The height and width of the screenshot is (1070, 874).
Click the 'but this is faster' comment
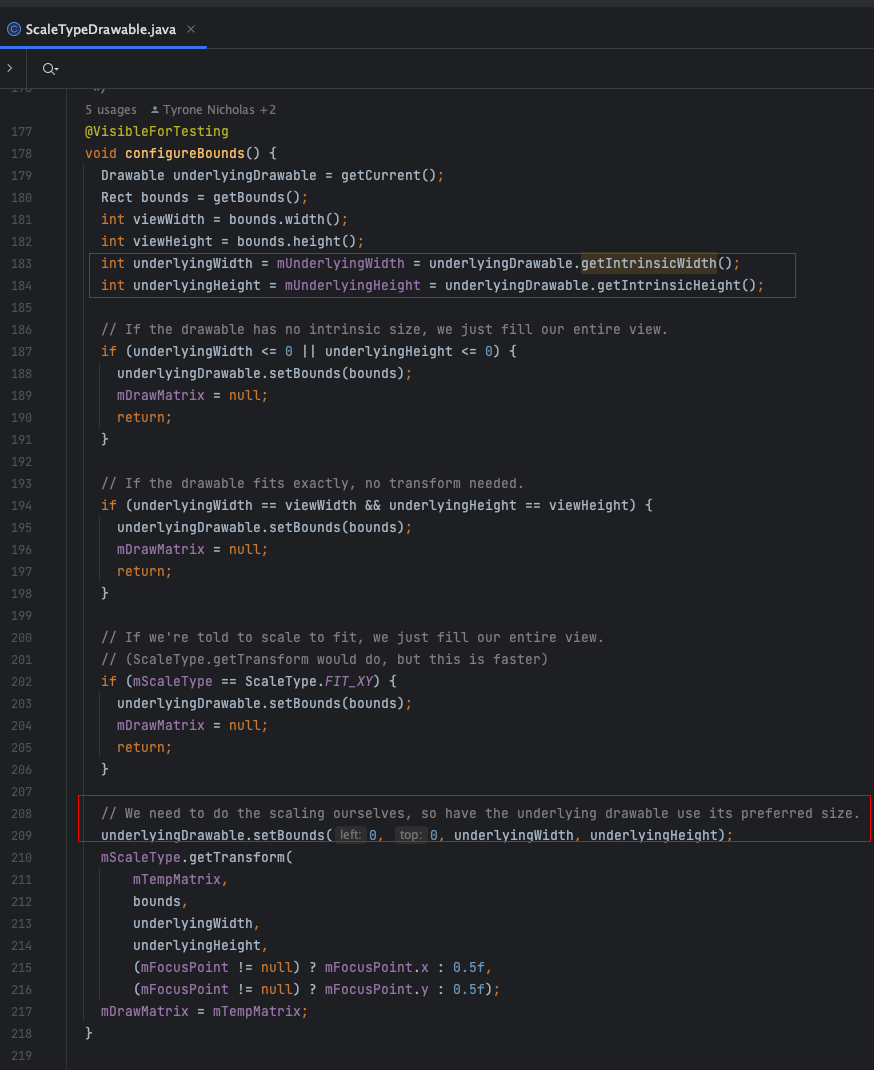pos(324,660)
